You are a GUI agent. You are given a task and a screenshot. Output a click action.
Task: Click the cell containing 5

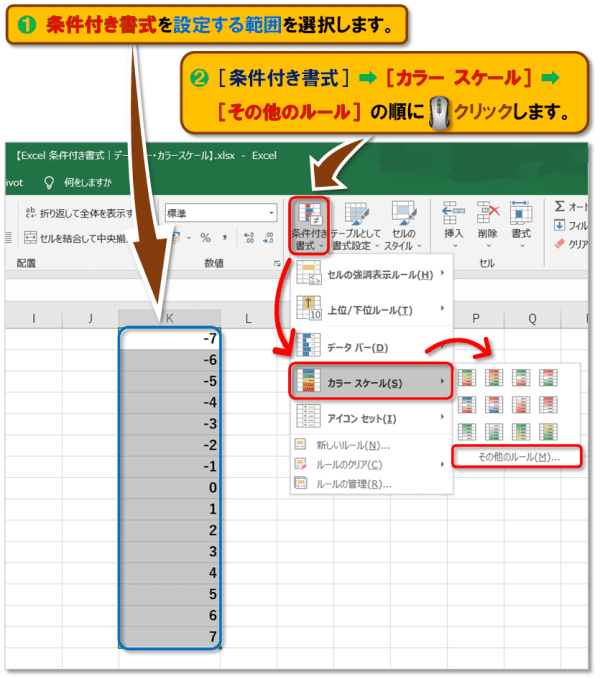[170, 594]
